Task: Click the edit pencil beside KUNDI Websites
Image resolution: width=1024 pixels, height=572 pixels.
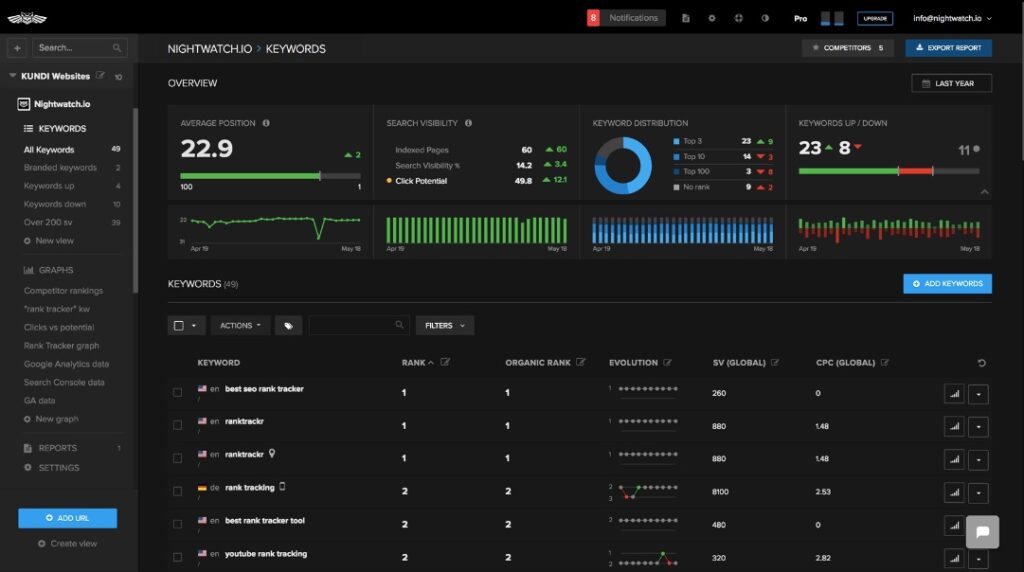Action: coord(101,76)
